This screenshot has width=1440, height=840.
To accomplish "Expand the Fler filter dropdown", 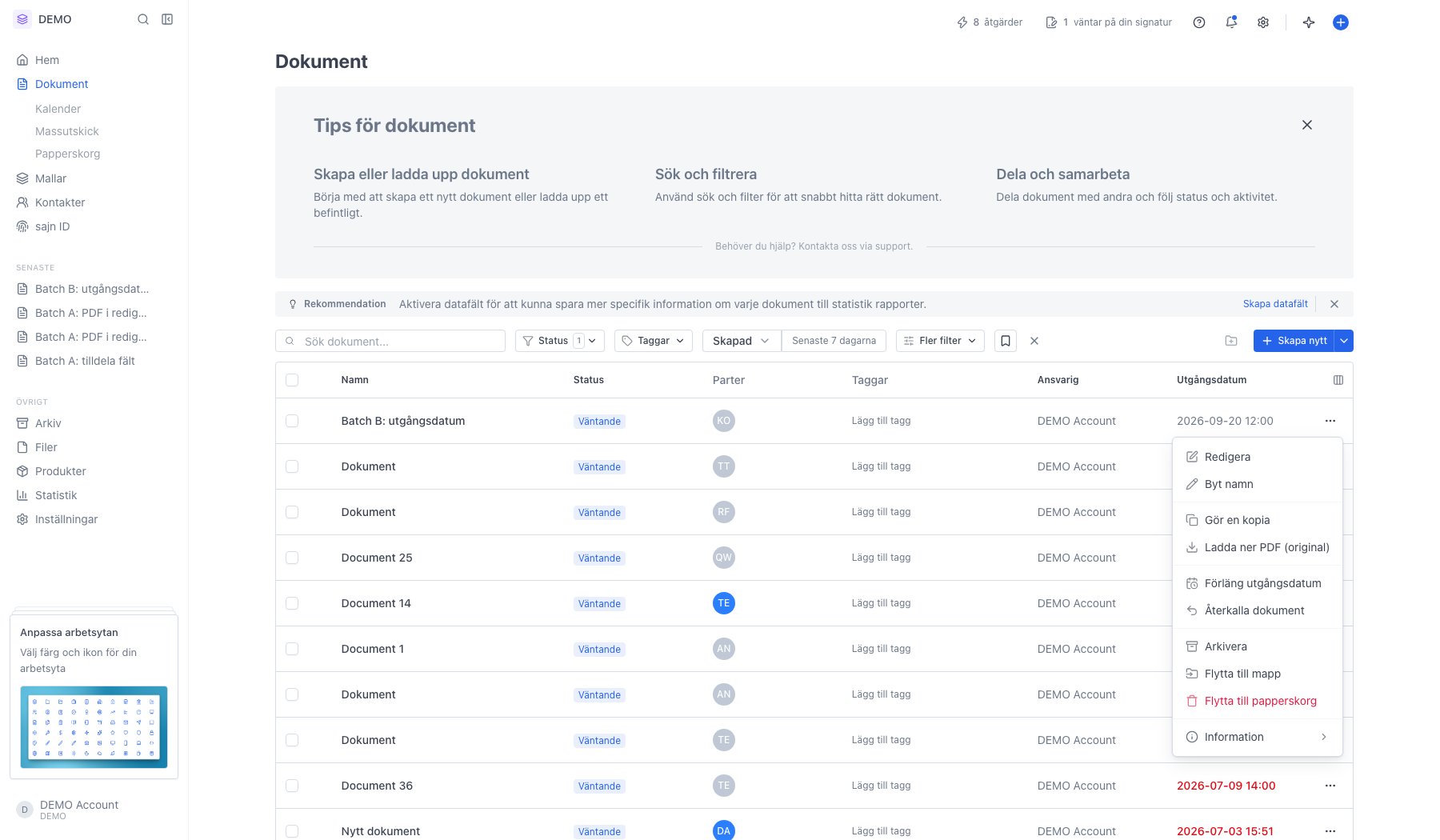I will coord(940,341).
